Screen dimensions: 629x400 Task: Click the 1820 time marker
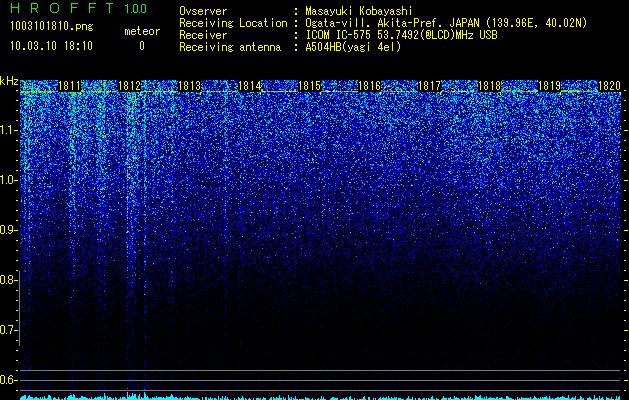tap(610, 86)
